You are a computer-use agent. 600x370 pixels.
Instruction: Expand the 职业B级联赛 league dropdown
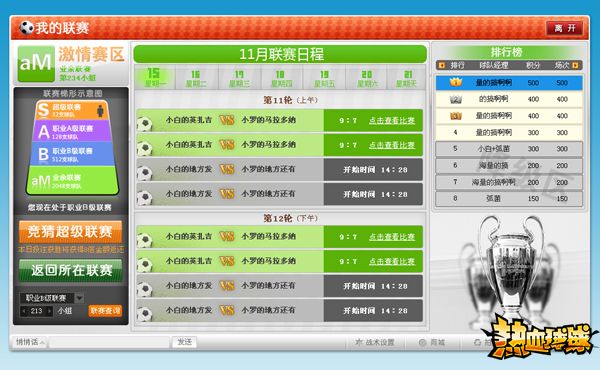click(79, 298)
